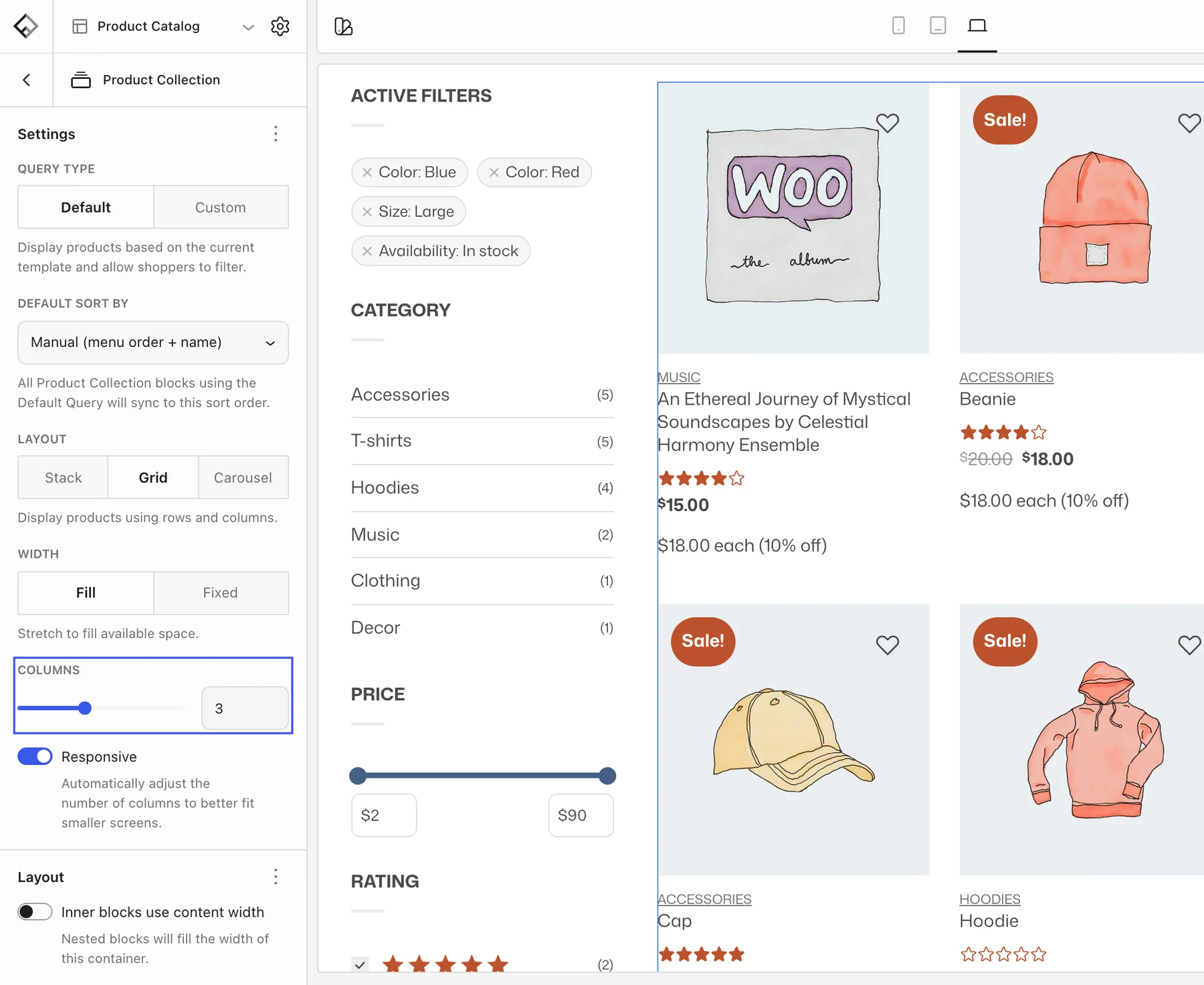Viewport: 1204px width, 985px height.
Task: Remove the Color: Red filter chip
Action: tap(494, 173)
